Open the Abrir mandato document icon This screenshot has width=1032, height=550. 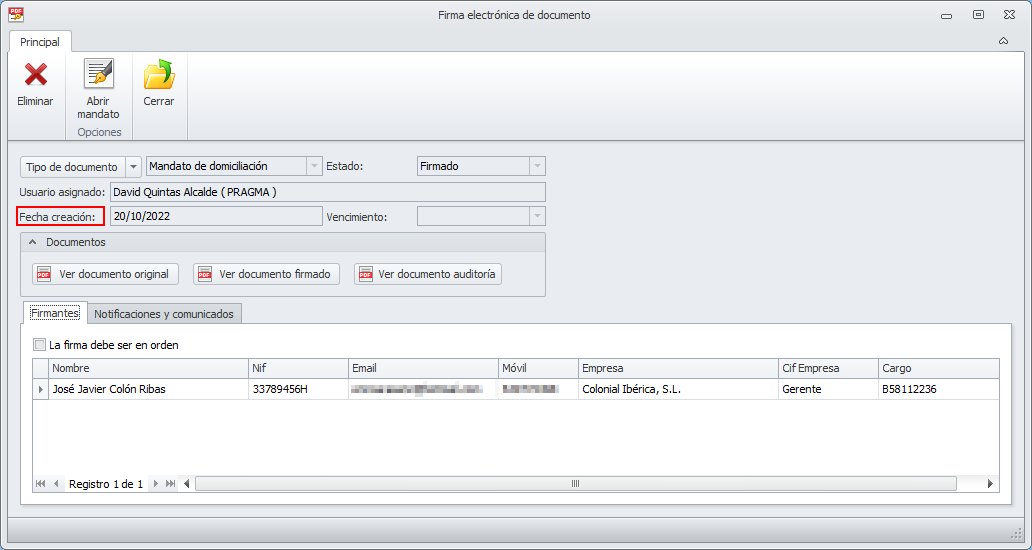click(99, 74)
